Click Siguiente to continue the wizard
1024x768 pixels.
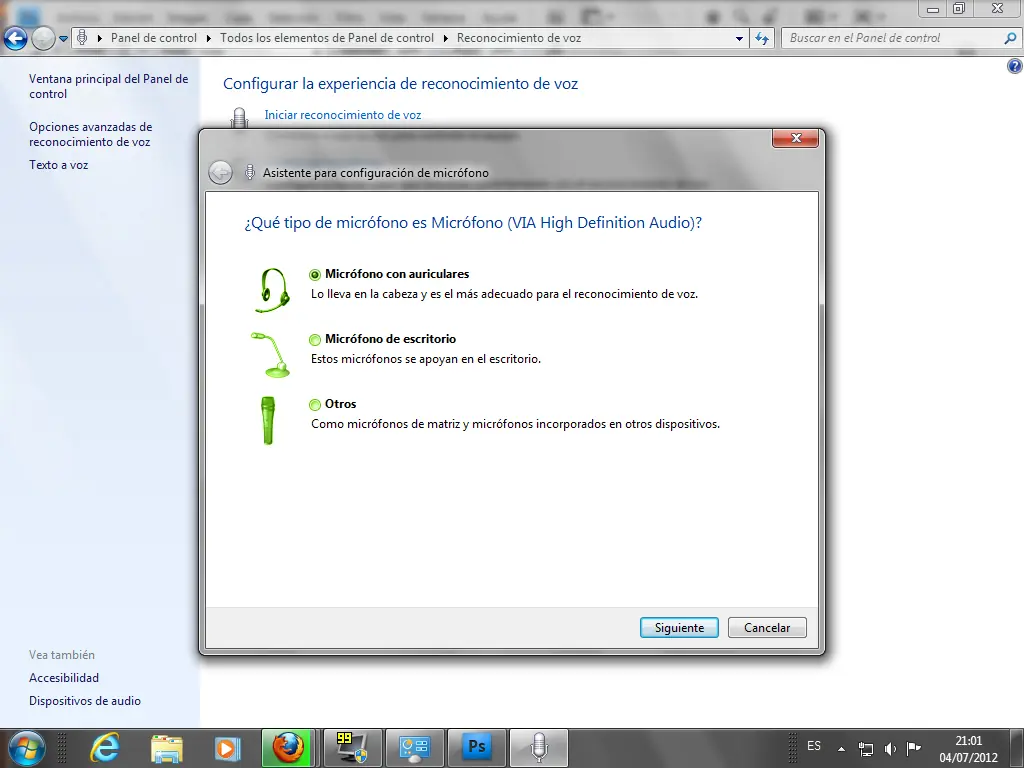[679, 628]
